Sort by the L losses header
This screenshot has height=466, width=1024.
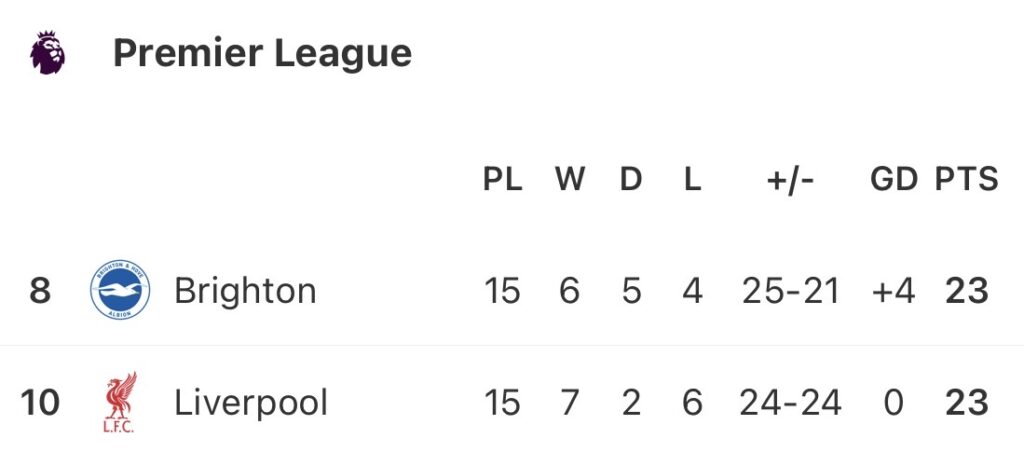click(x=692, y=179)
